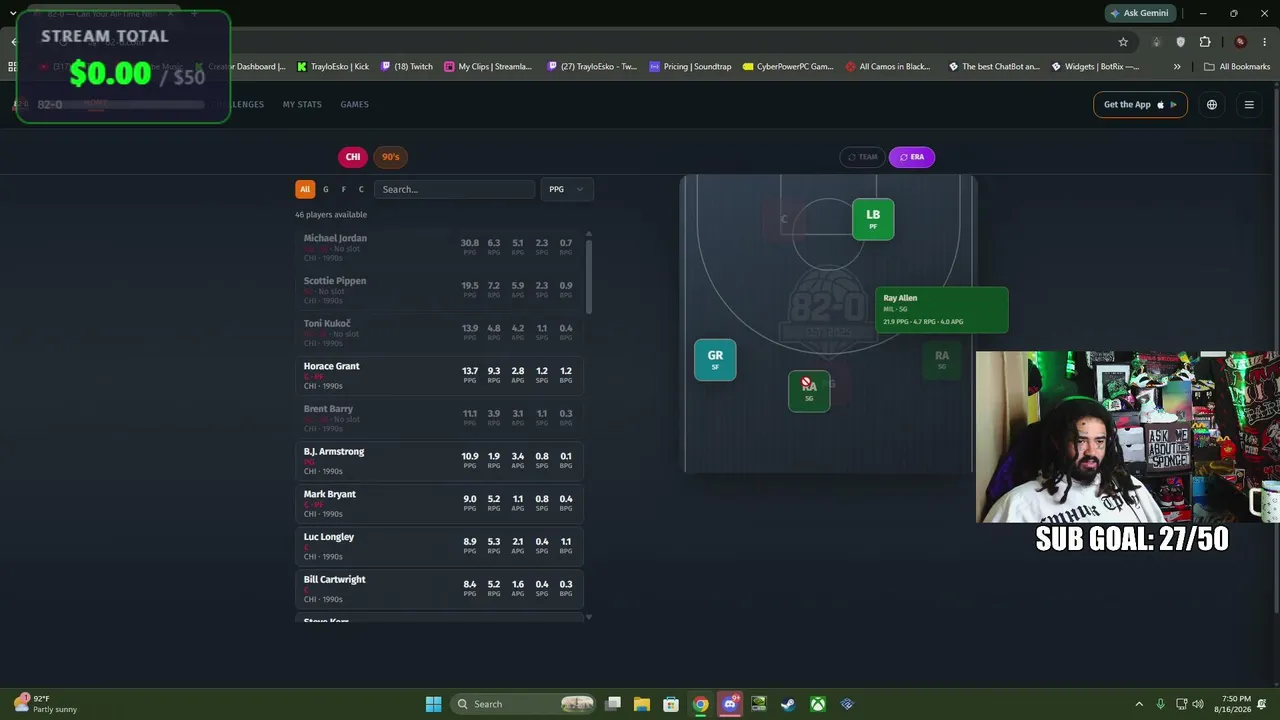Open the network tray icon
The height and width of the screenshot is (720, 1280).
[x=1180, y=704]
